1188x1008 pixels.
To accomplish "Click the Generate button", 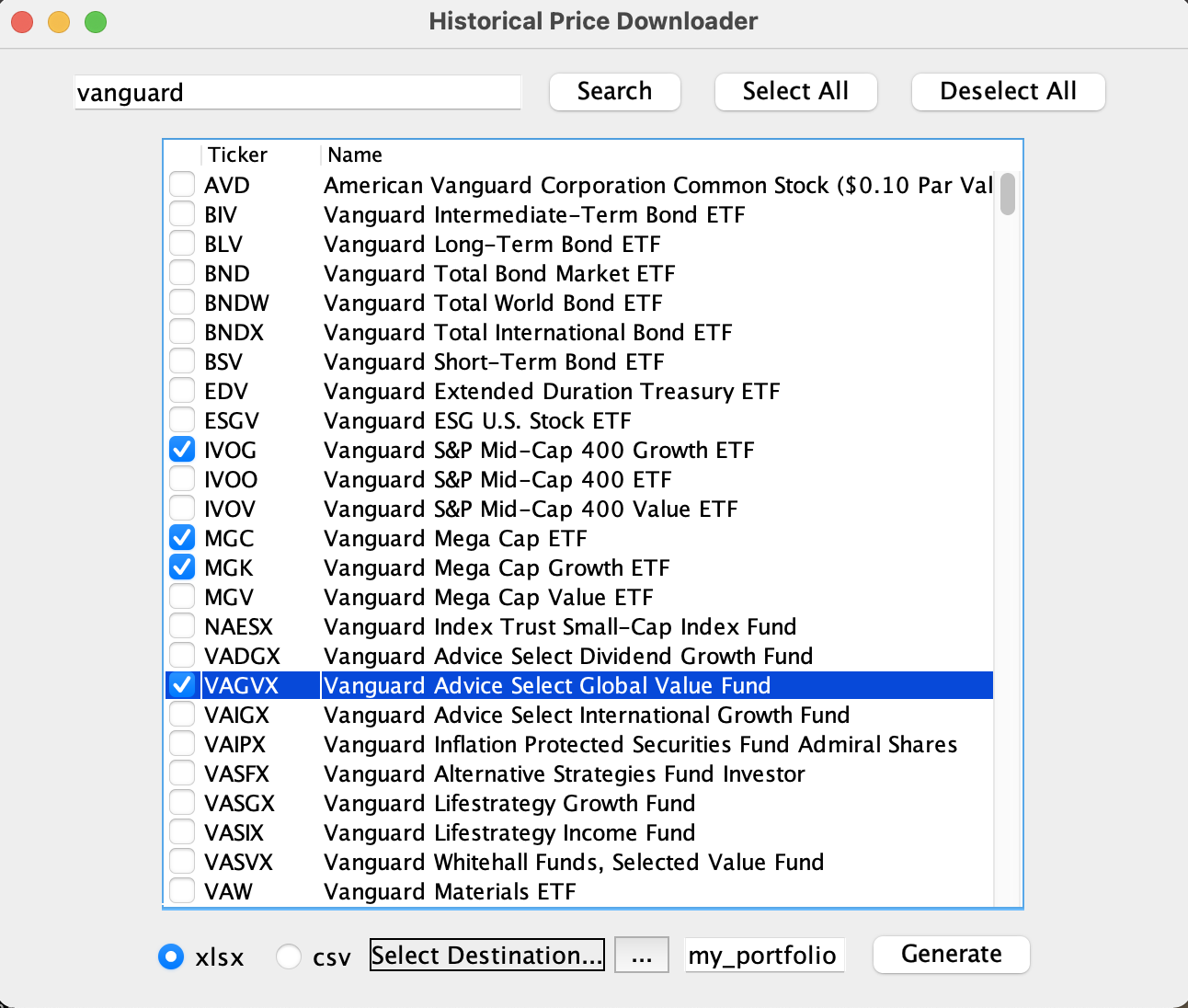I will tap(951, 954).
